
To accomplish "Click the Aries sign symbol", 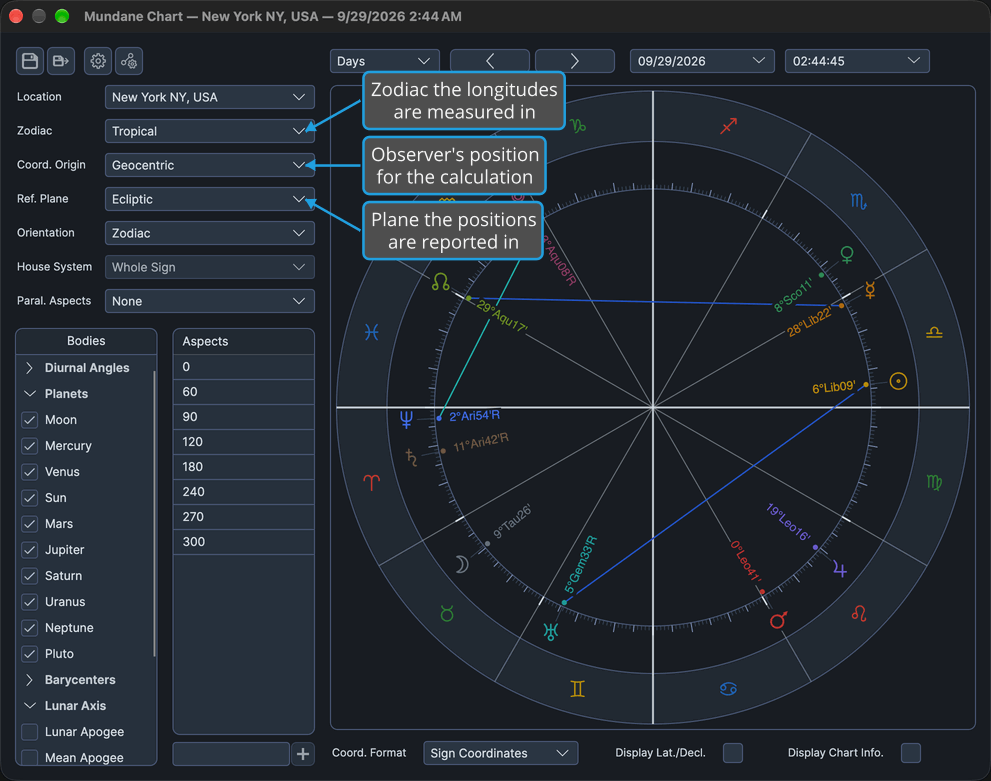I will 372,483.
